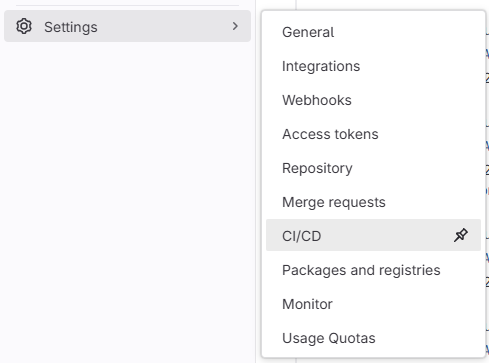
Task: Click empty sidebar area below Settings
Action: pyautogui.click(x=127, y=200)
